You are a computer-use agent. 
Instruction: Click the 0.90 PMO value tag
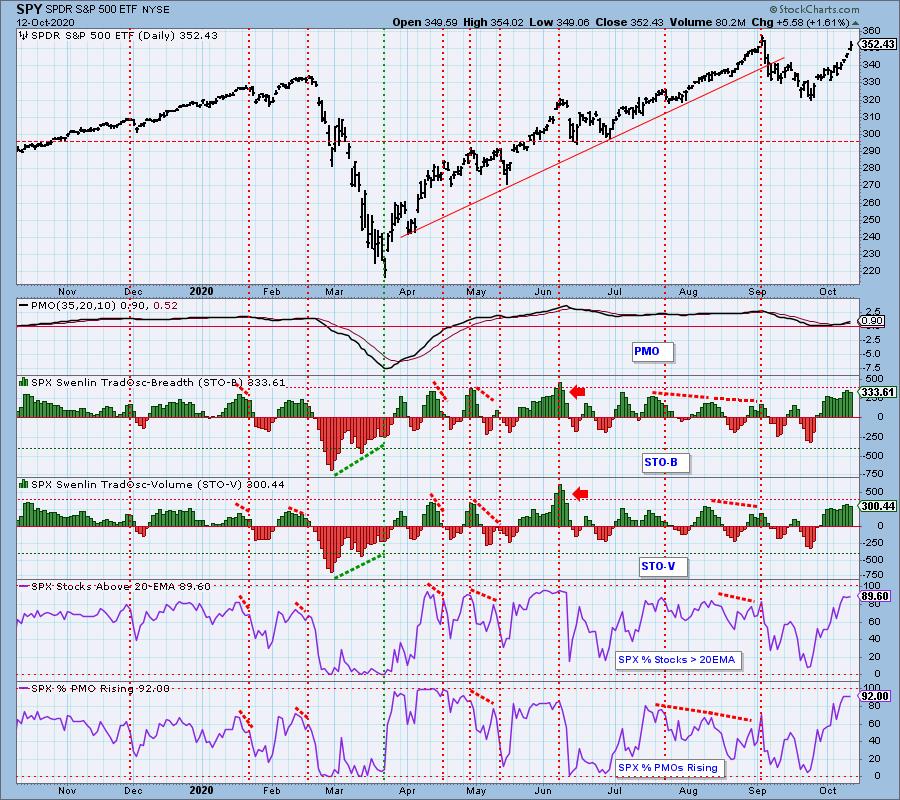click(x=871, y=321)
